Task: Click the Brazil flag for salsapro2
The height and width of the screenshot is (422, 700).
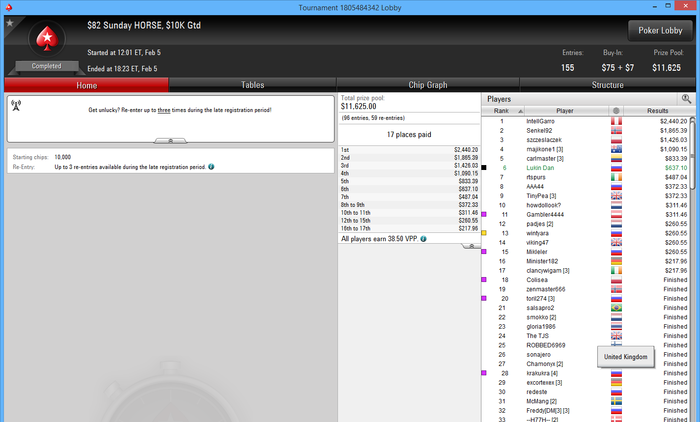Action: click(617, 308)
